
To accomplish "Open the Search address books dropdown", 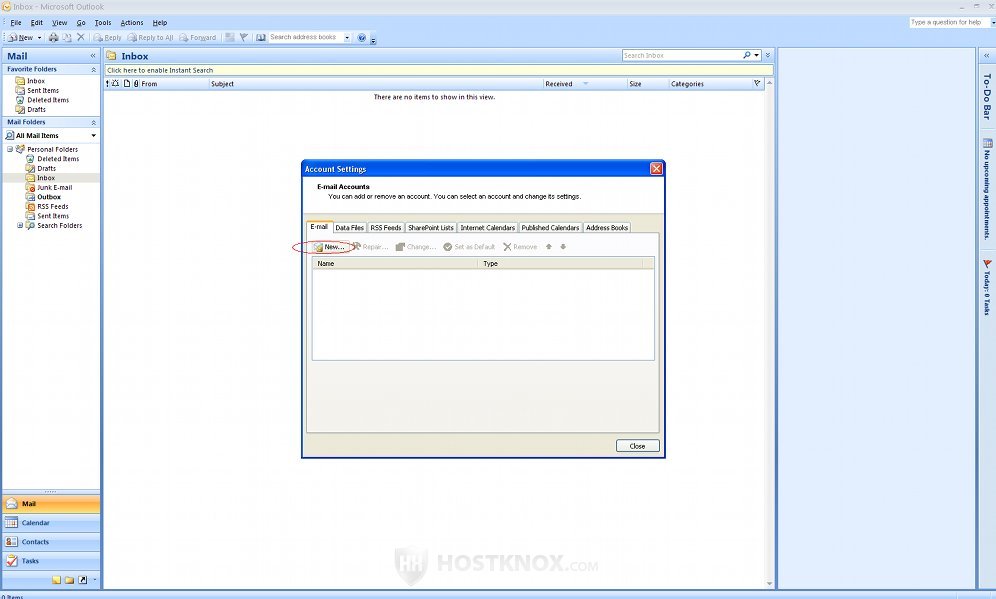I will 347,37.
